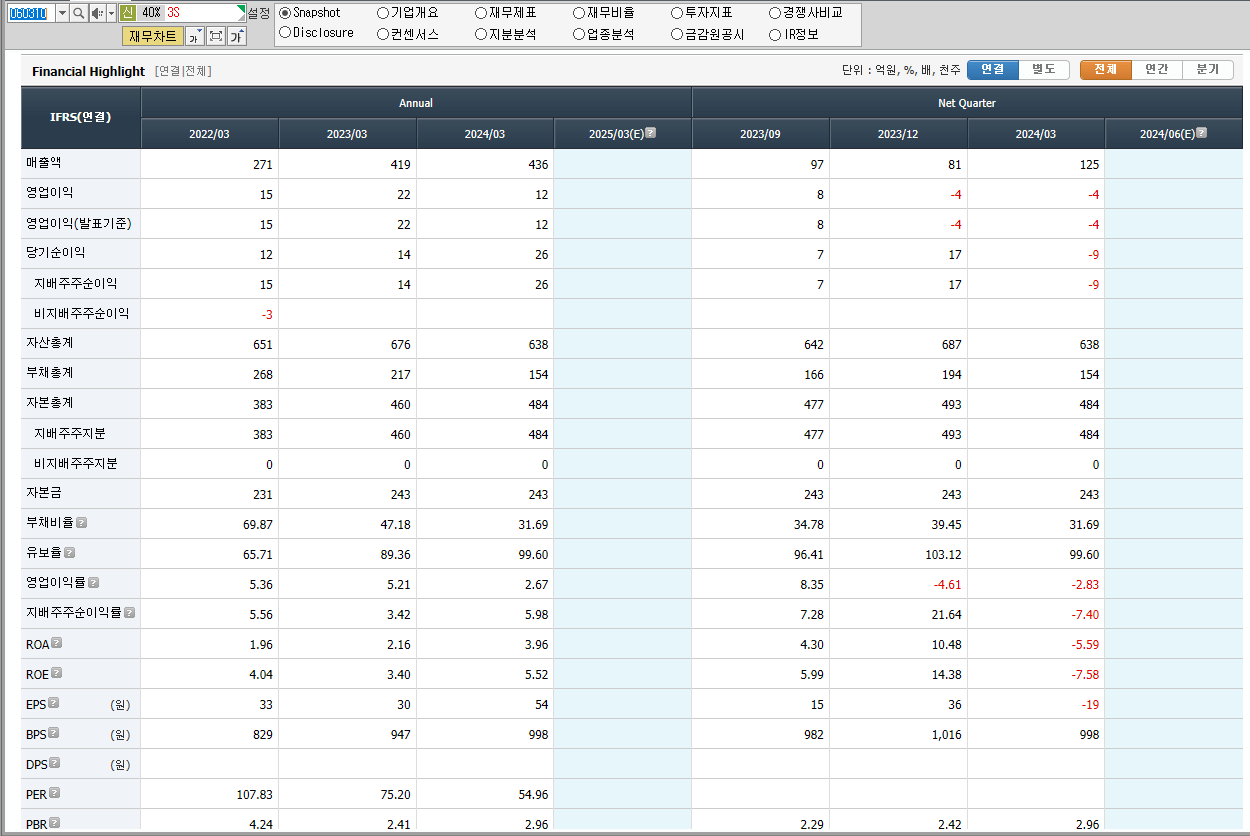Image resolution: width=1250 pixels, height=836 pixels.
Task: Open the stock code dropdown arrow
Action: click(x=62, y=13)
